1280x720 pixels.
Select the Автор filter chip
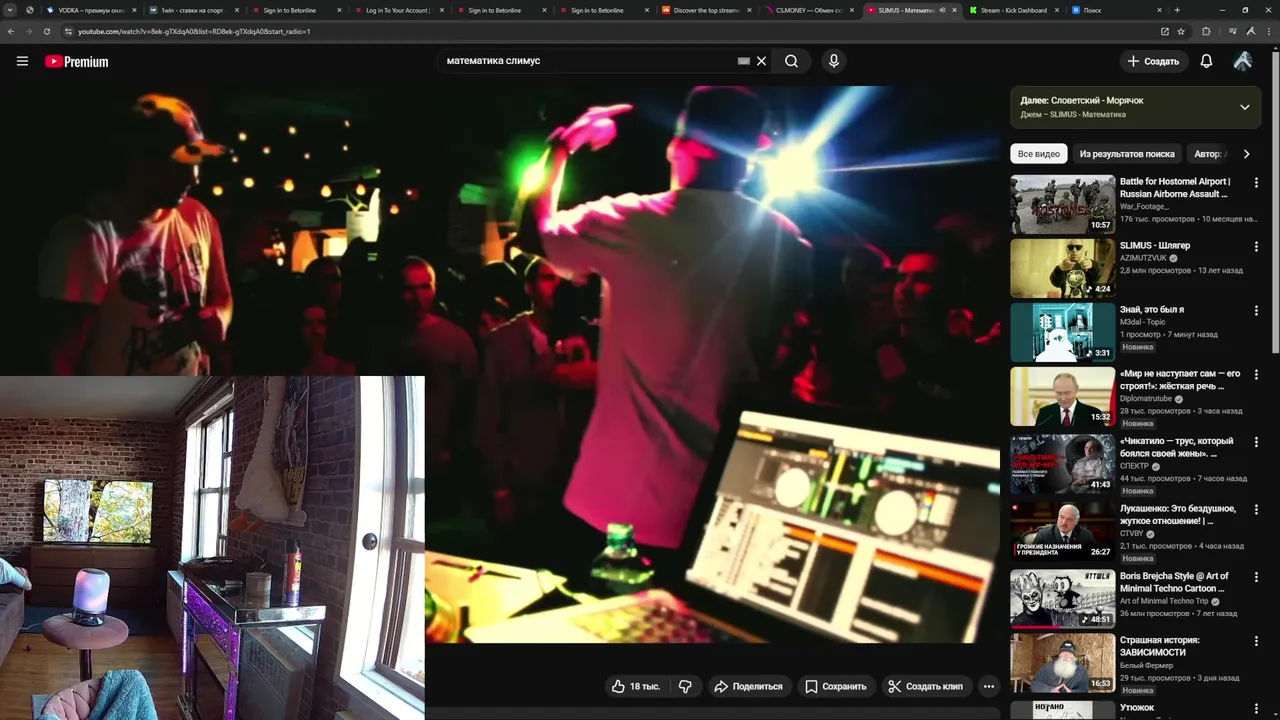pos(1209,154)
